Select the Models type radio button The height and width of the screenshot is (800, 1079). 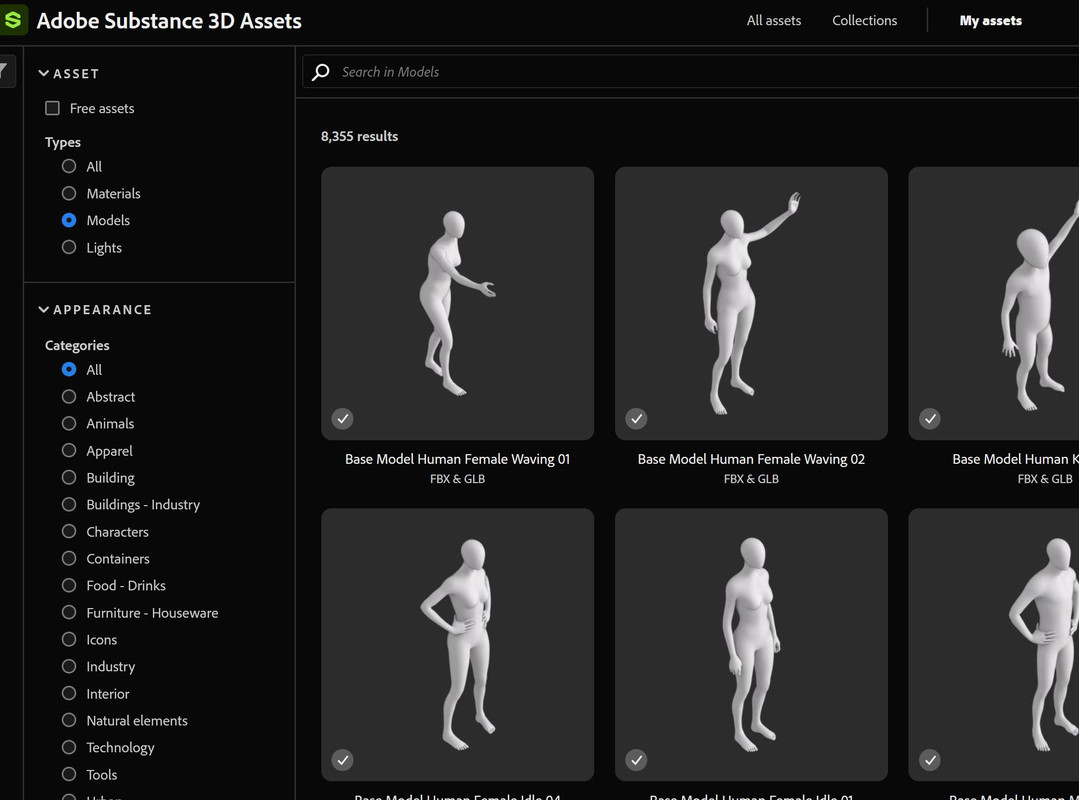coord(69,220)
